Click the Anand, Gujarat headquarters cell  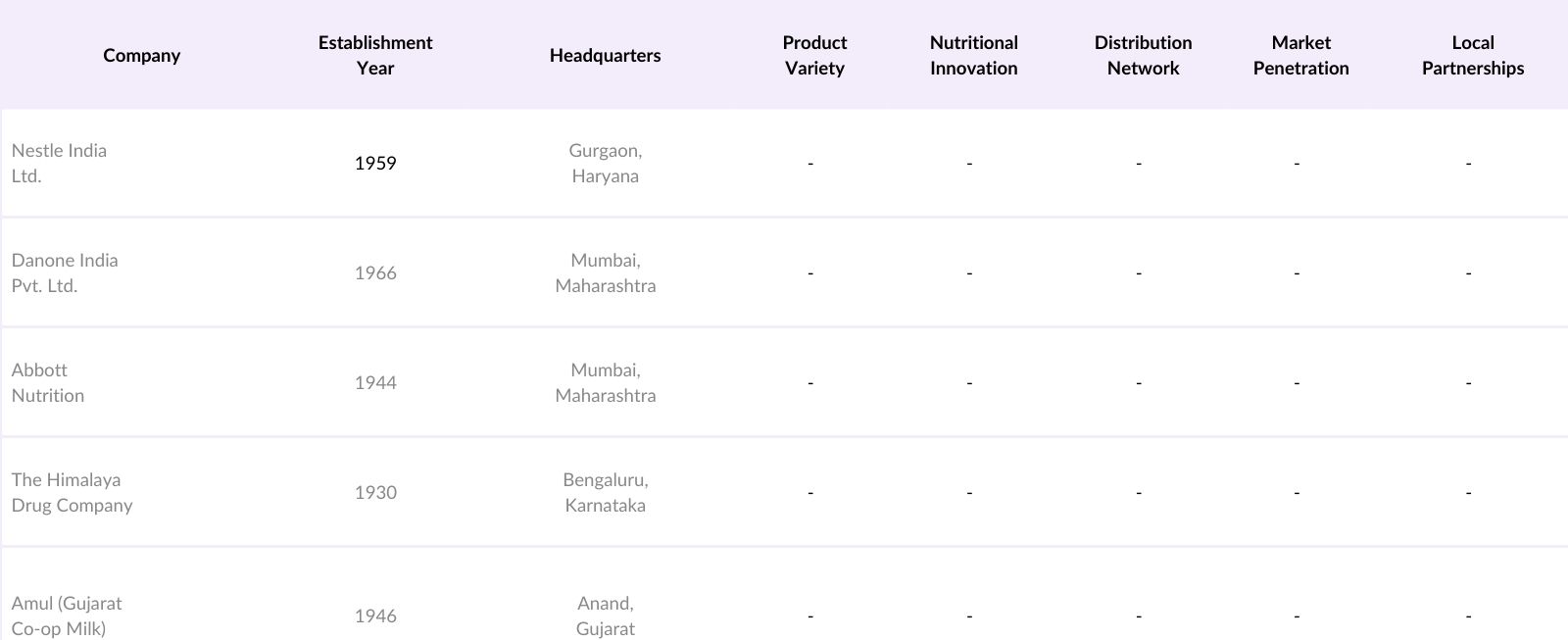coord(605,615)
